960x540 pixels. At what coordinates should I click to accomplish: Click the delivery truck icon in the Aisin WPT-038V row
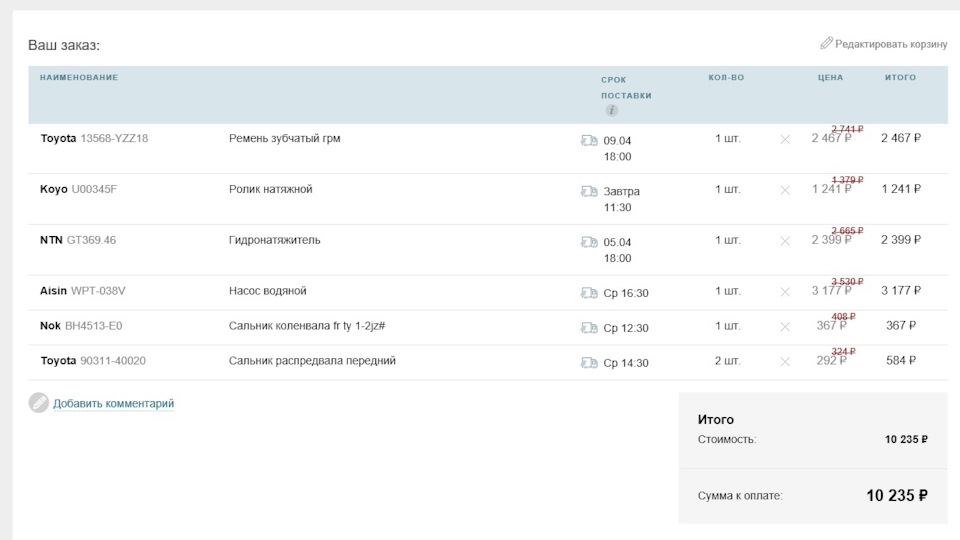coord(589,293)
